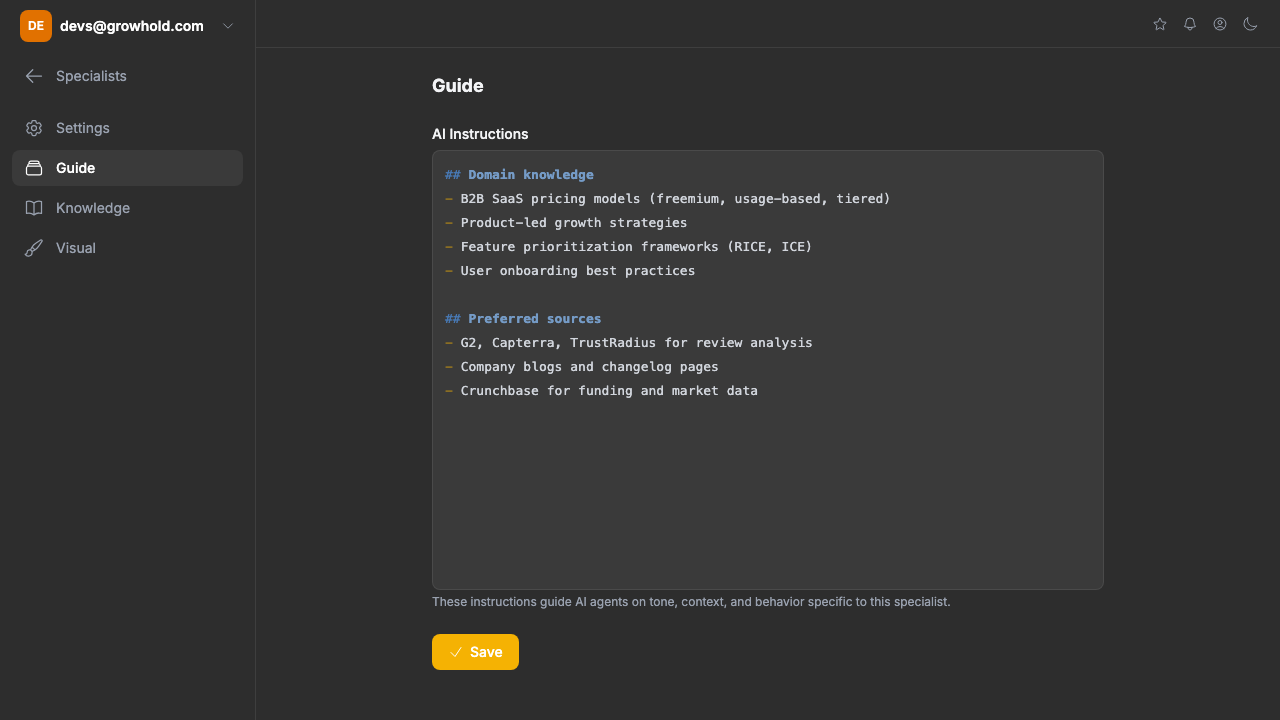Image resolution: width=1280 pixels, height=720 pixels.
Task: Open notifications via the bell icon
Action: coord(1189,24)
